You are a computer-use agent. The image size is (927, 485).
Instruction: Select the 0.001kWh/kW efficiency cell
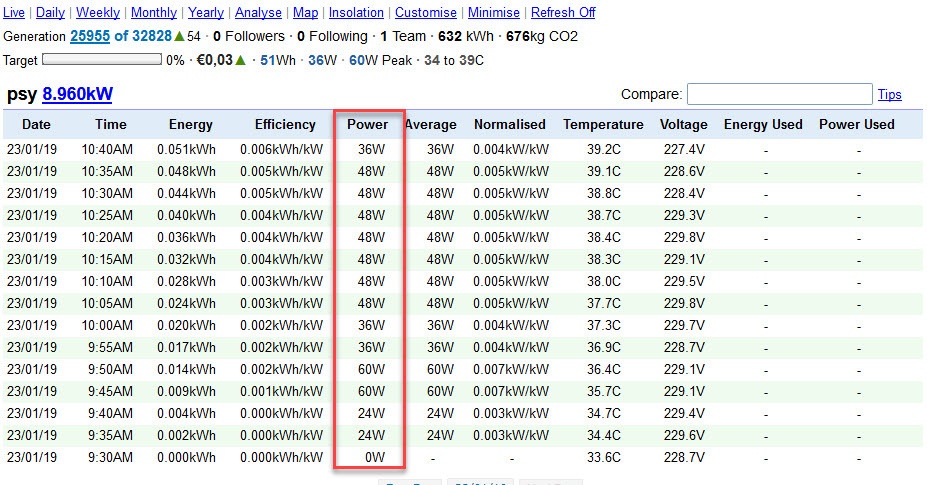tap(281, 391)
